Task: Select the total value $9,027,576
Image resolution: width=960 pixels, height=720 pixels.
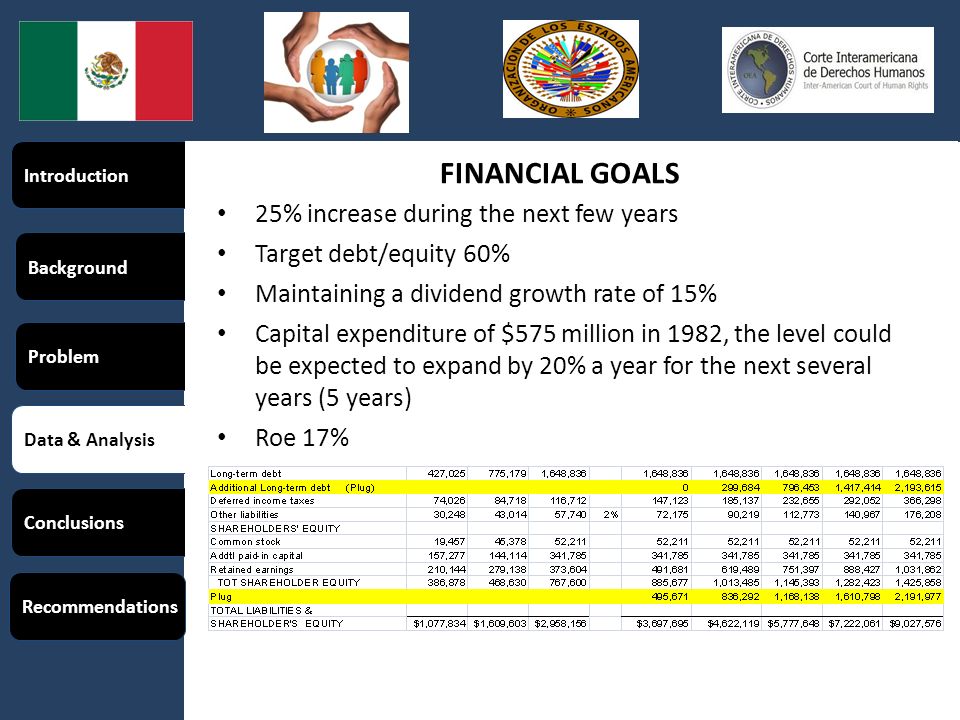Action: 915,624
